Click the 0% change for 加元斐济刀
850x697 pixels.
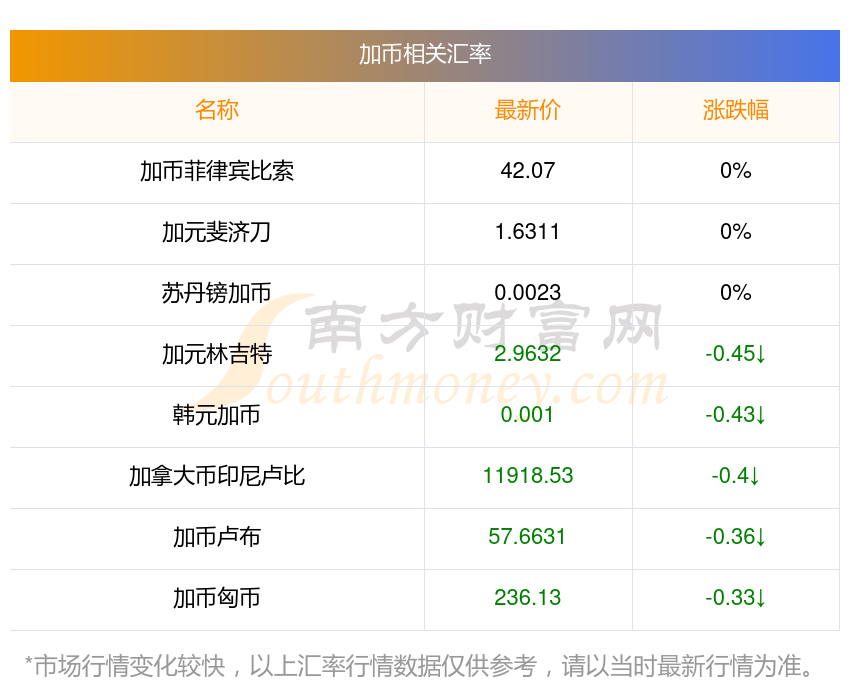pyautogui.click(x=736, y=232)
